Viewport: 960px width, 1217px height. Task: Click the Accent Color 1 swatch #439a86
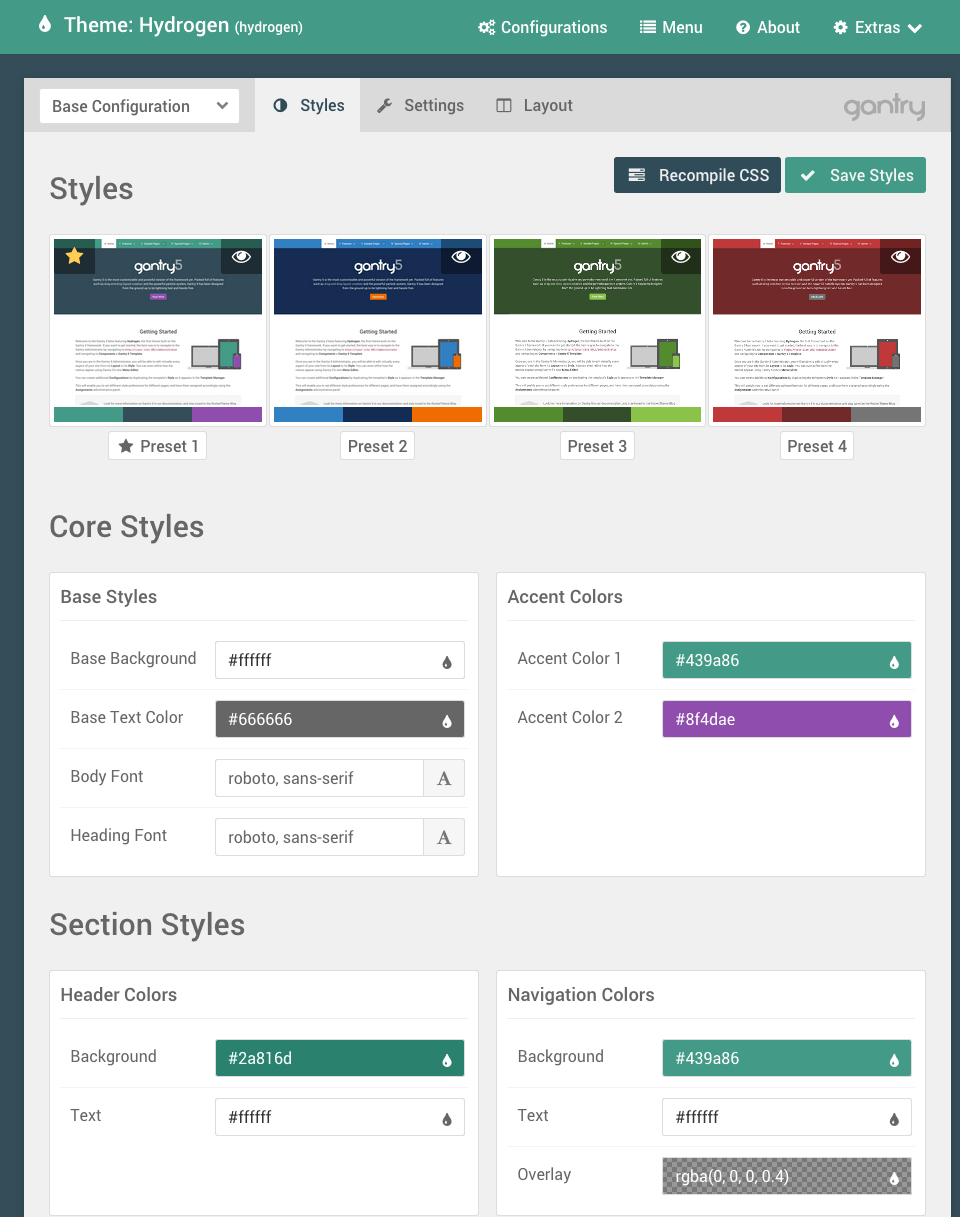pos(775,661)
